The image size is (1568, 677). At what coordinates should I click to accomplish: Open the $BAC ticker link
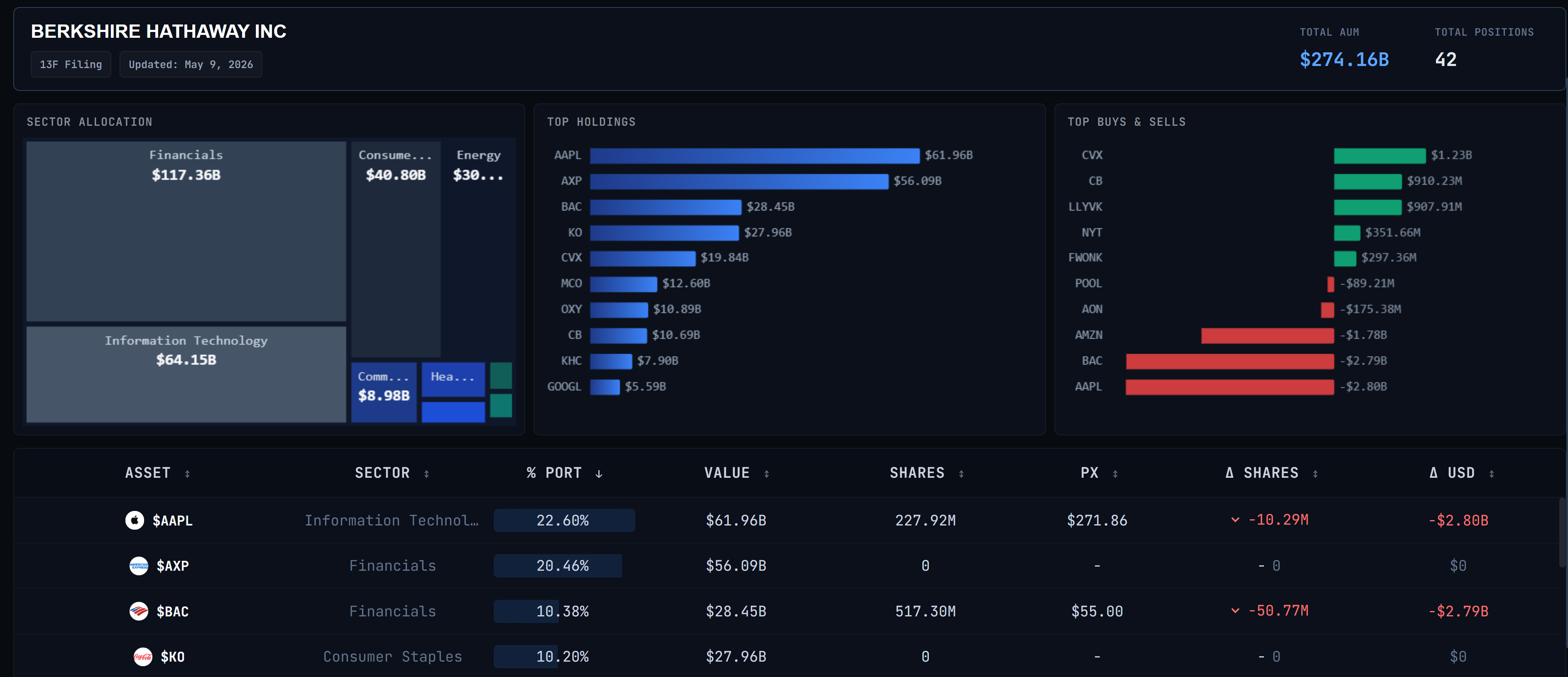pyautogui.click(x=173, y=611)
